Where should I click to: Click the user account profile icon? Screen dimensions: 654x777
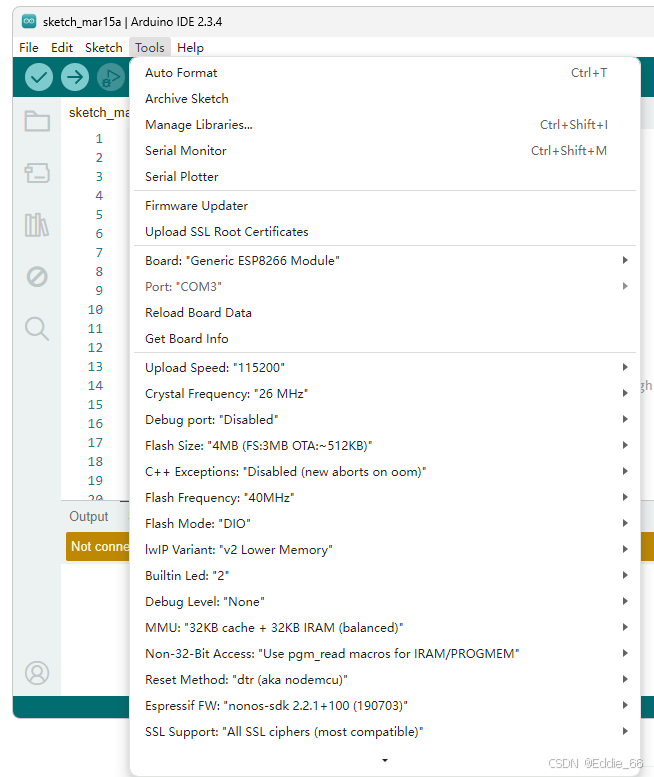[x=37, y=673]
